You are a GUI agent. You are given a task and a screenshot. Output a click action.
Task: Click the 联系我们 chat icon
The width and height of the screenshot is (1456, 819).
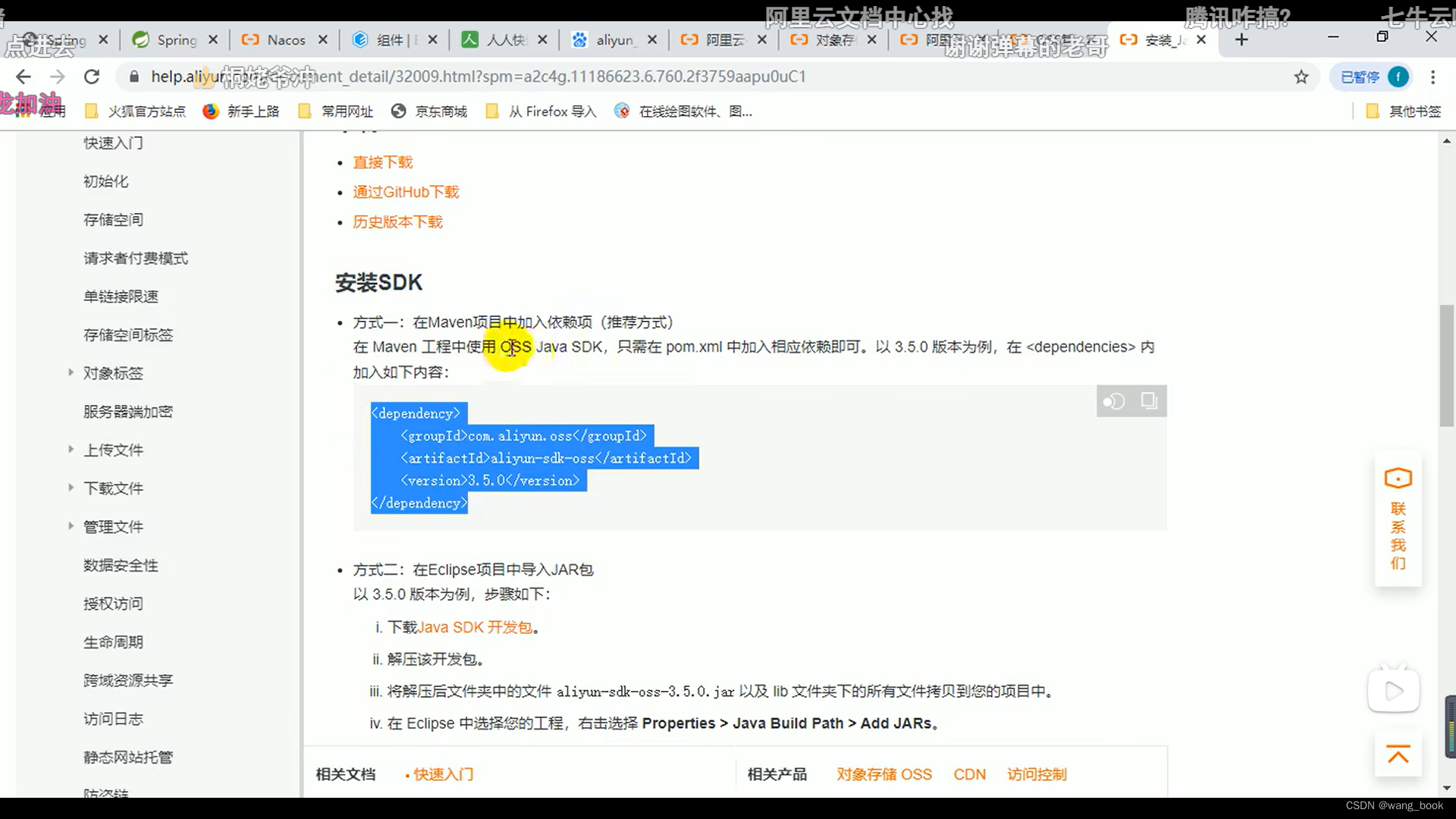[1398, 519]
